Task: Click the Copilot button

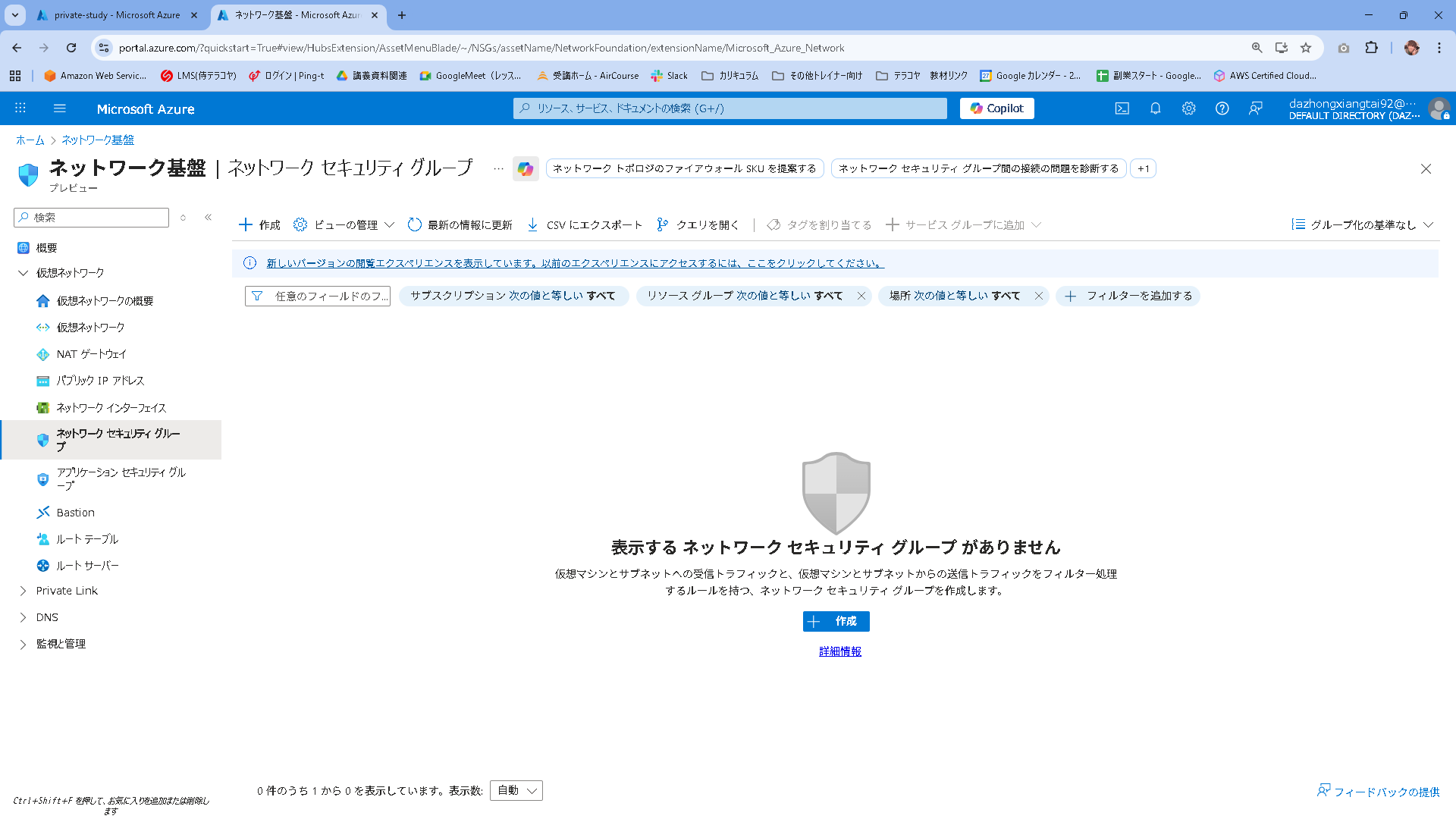Action: click(x=996, y=108)
